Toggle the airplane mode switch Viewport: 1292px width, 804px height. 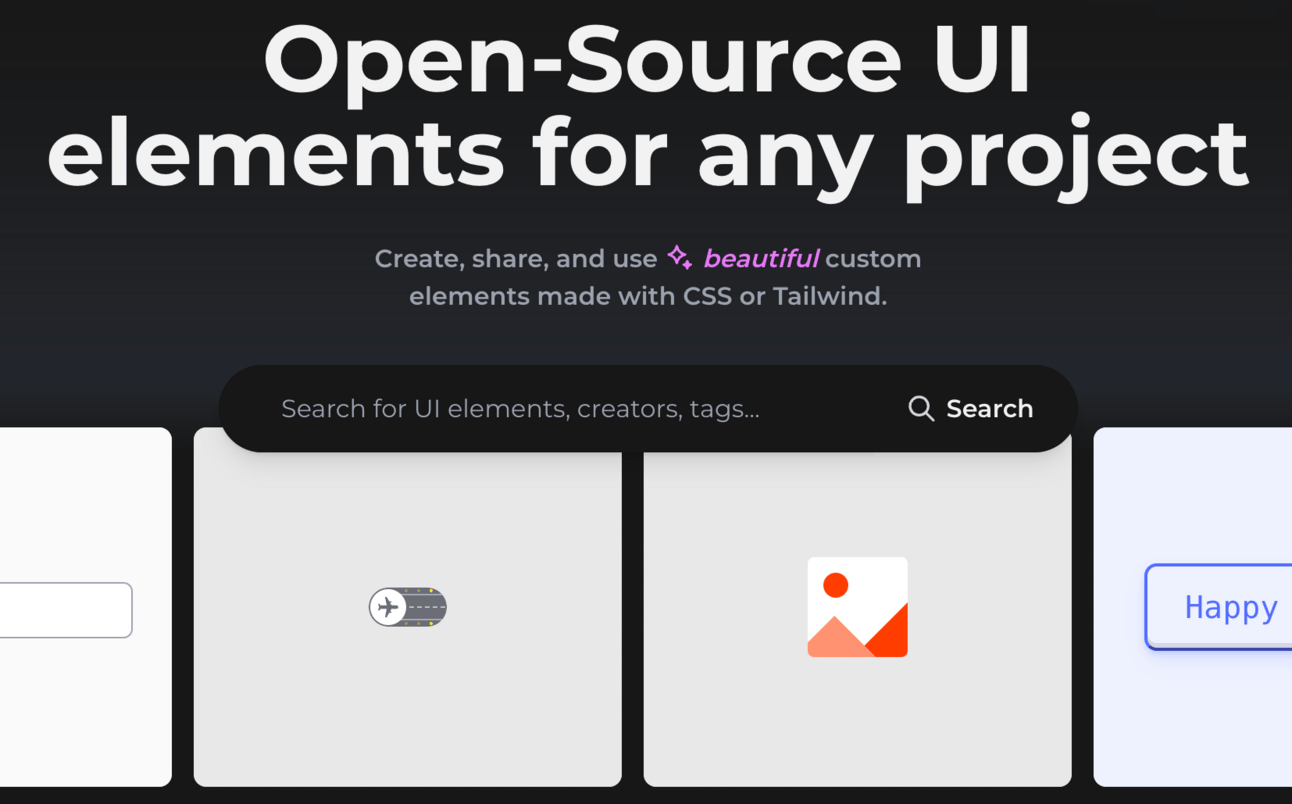408,607
